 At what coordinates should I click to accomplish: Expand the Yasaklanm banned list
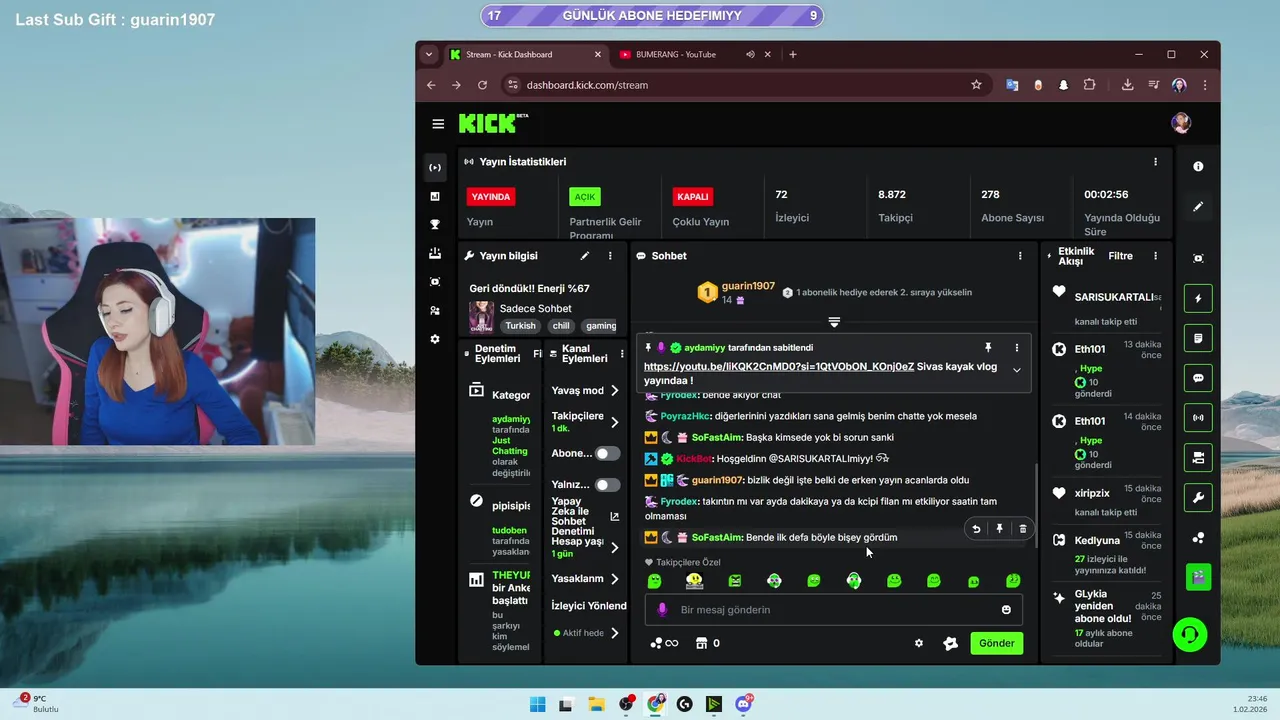[x=614, y=579]
